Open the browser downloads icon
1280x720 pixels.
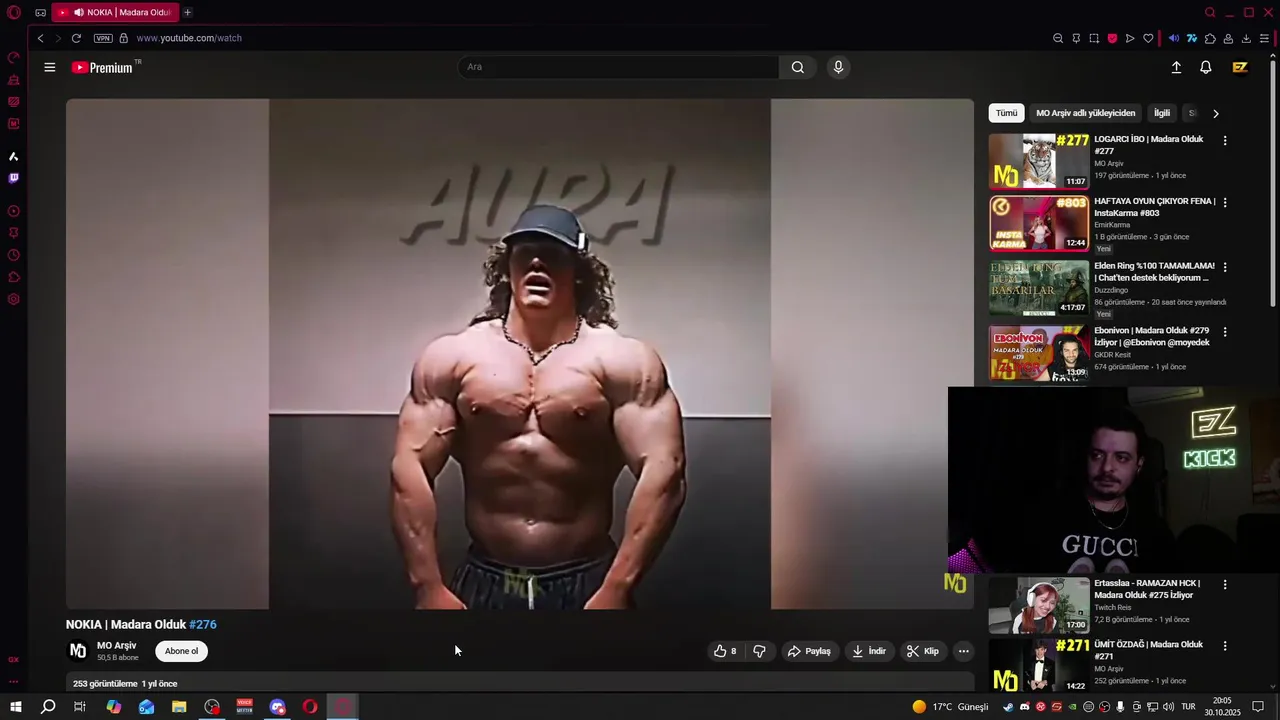point(1246,38)
